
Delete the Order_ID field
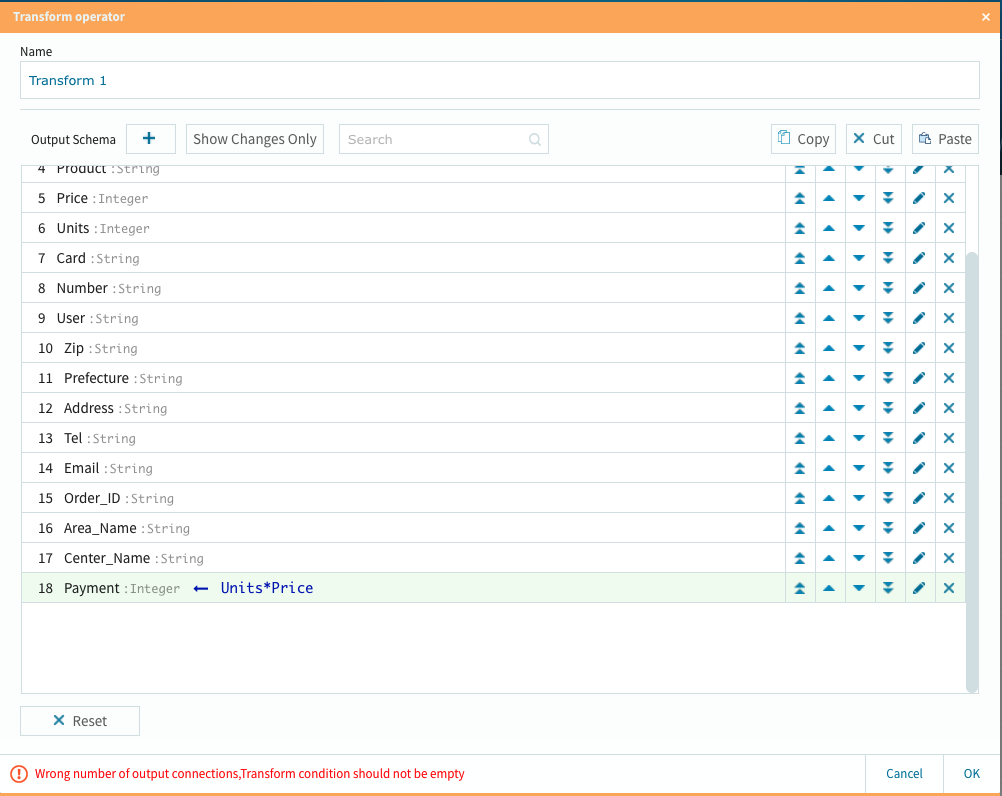coord(949,498)
